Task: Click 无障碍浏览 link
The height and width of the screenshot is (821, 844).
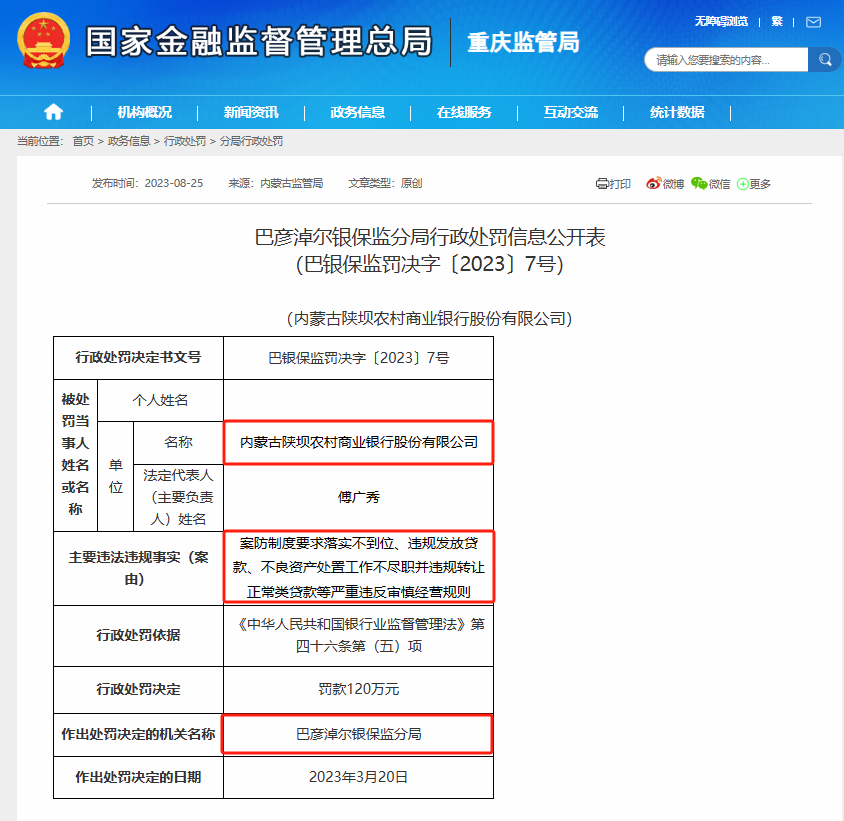Action: [721, 22]
